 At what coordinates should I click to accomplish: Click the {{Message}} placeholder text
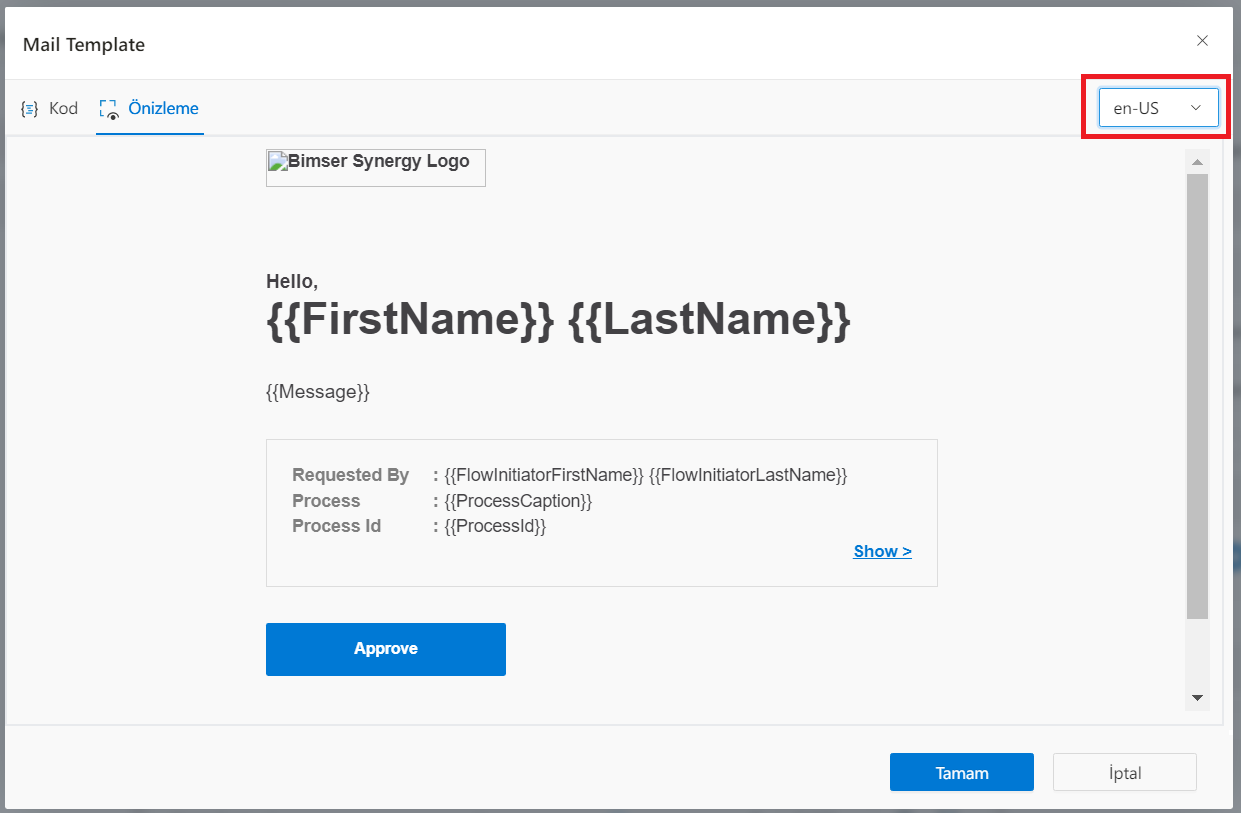tap(318, 392)
